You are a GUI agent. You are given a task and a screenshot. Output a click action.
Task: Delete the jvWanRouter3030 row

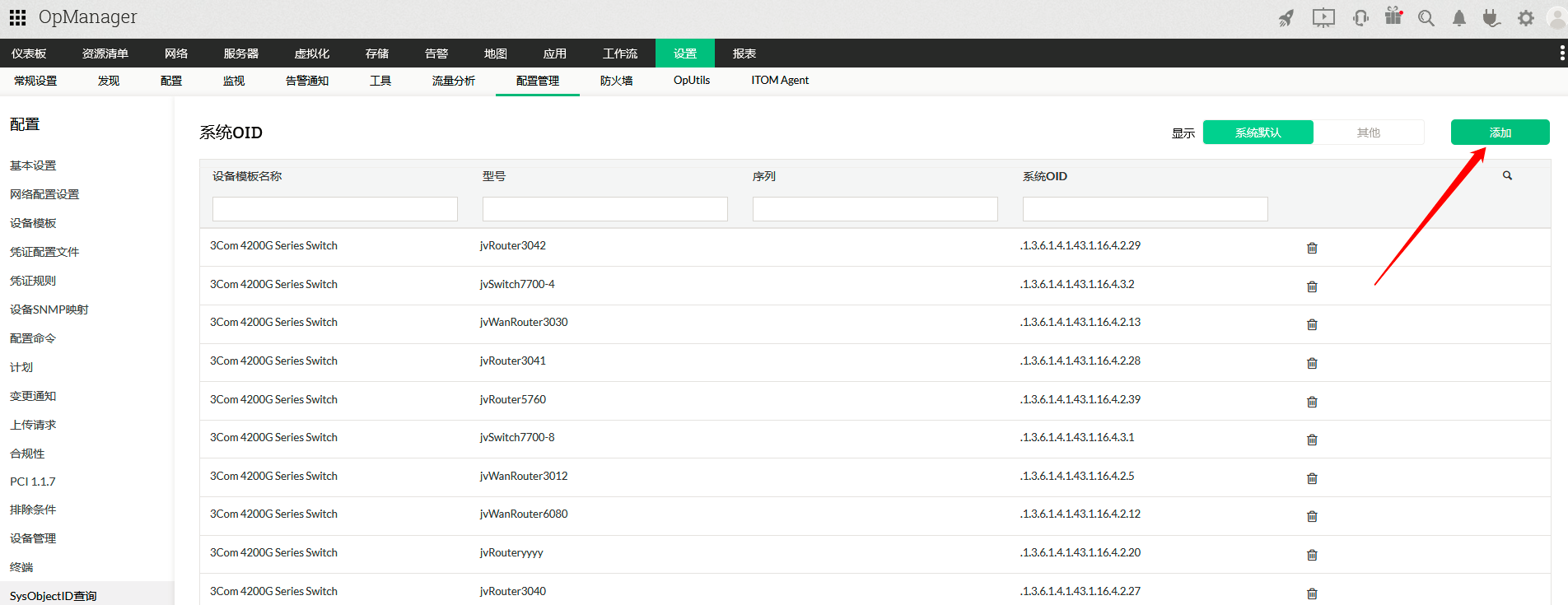click(x=1312, y=324)
